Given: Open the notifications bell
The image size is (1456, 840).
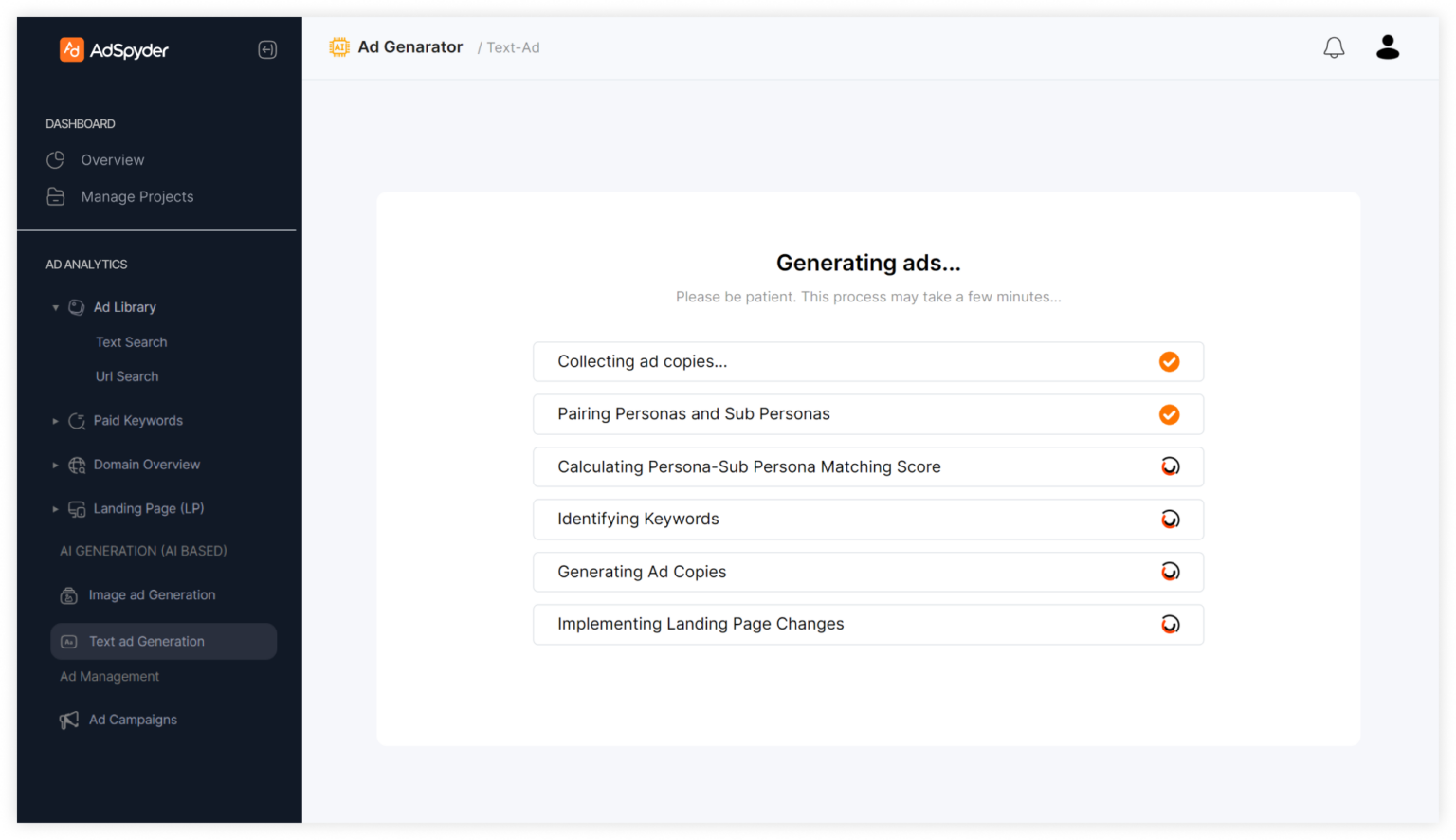Looking at the screenshot, I should coord(1334,47).
